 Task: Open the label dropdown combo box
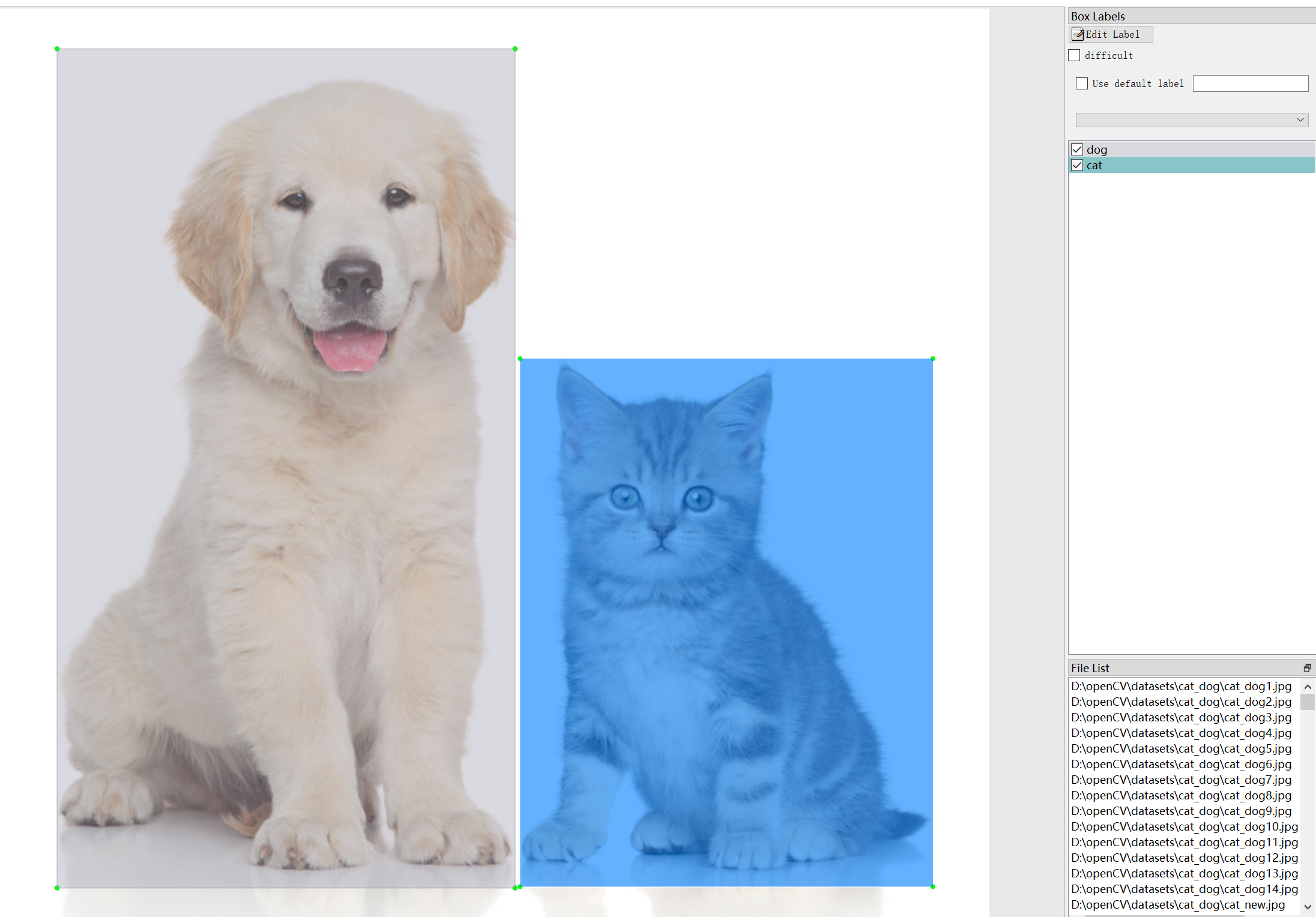[1192, 120]
